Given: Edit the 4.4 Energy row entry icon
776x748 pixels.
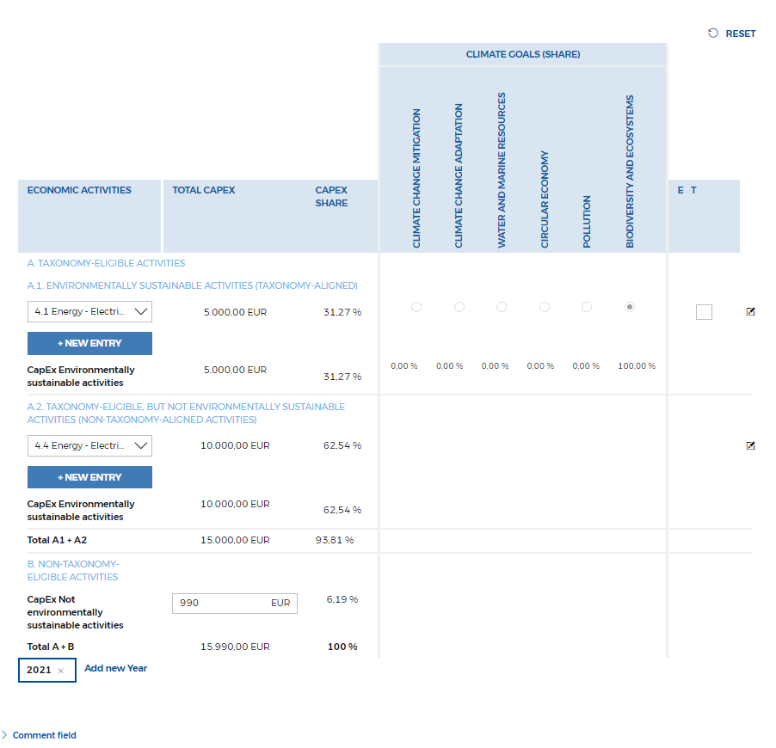Looking at the screenshot, I should pyautogui.click(x=750, y=446).
